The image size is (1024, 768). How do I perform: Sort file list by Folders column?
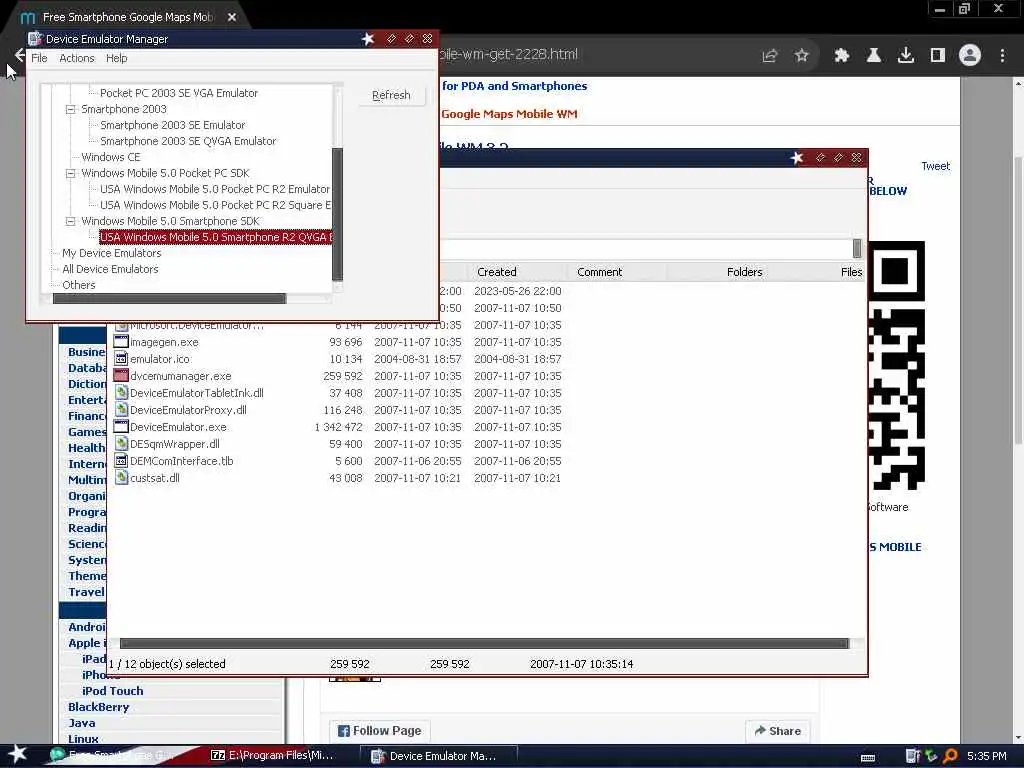point(744,272)
